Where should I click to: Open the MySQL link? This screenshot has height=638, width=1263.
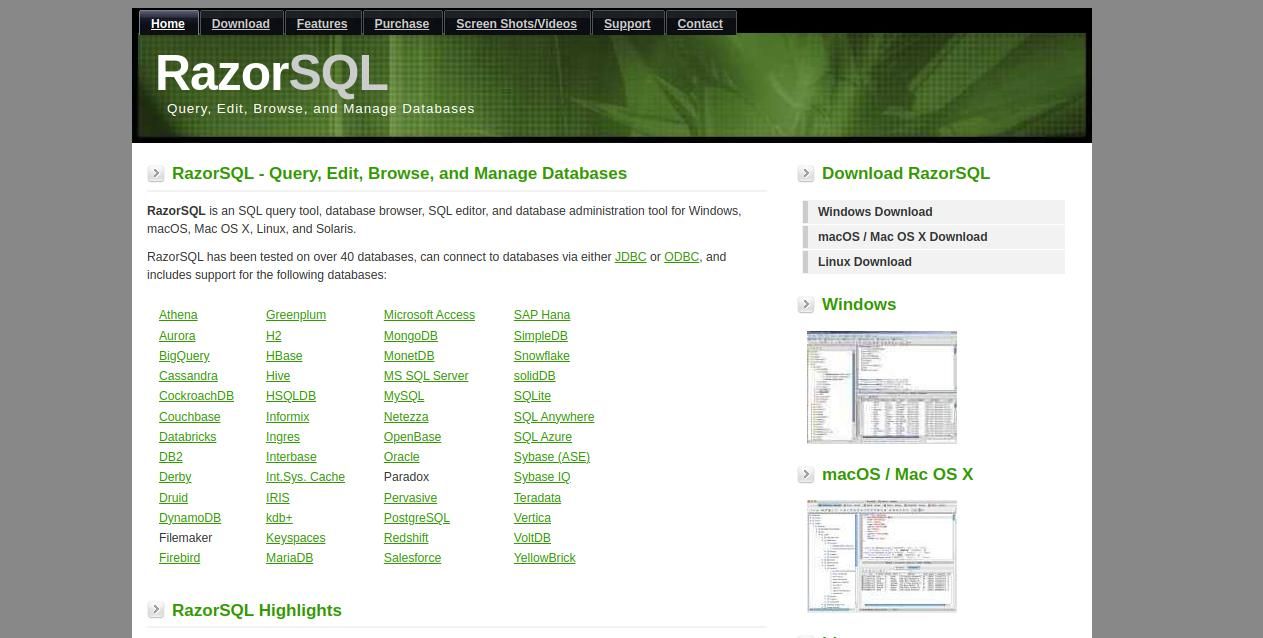coord(404,396)
